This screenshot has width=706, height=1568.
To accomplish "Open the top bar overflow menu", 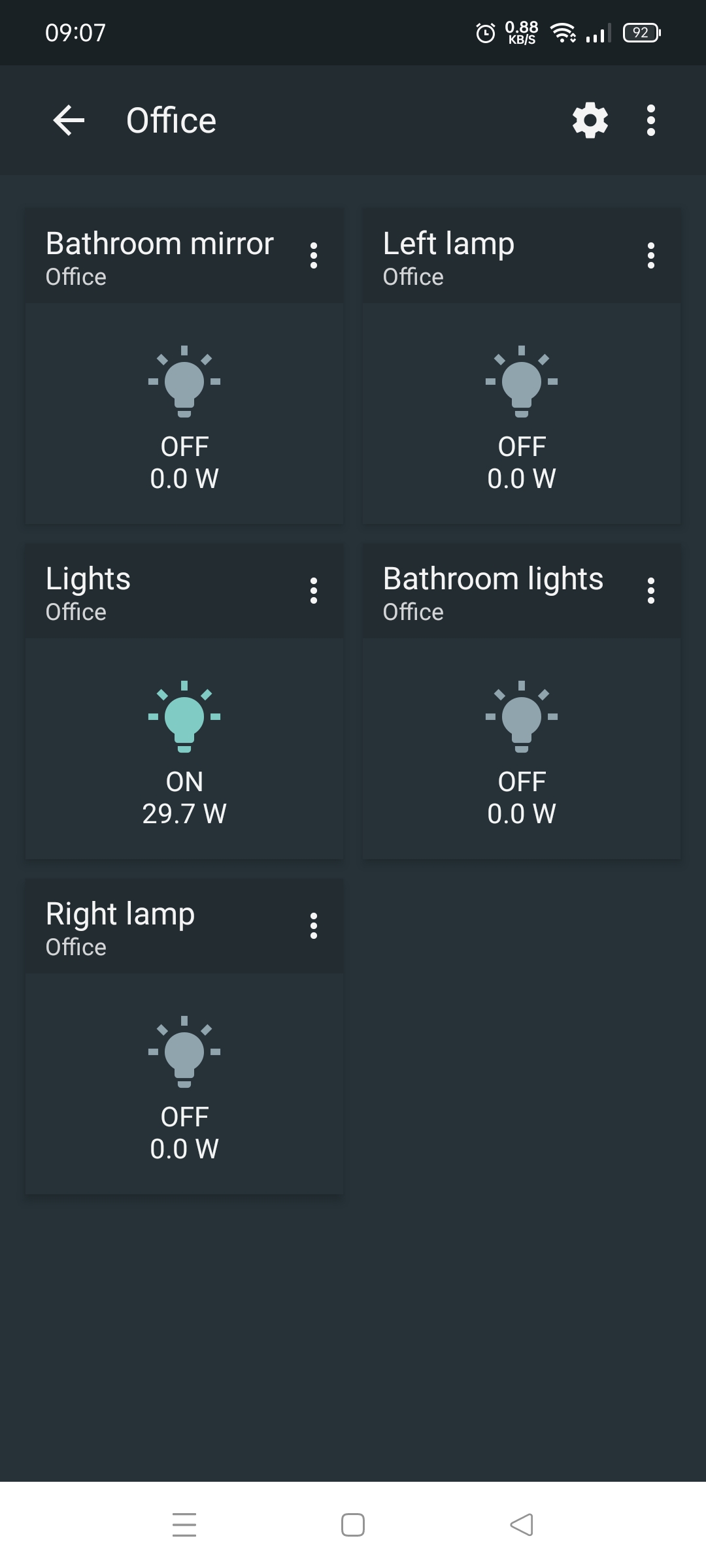I will (650, 120).
